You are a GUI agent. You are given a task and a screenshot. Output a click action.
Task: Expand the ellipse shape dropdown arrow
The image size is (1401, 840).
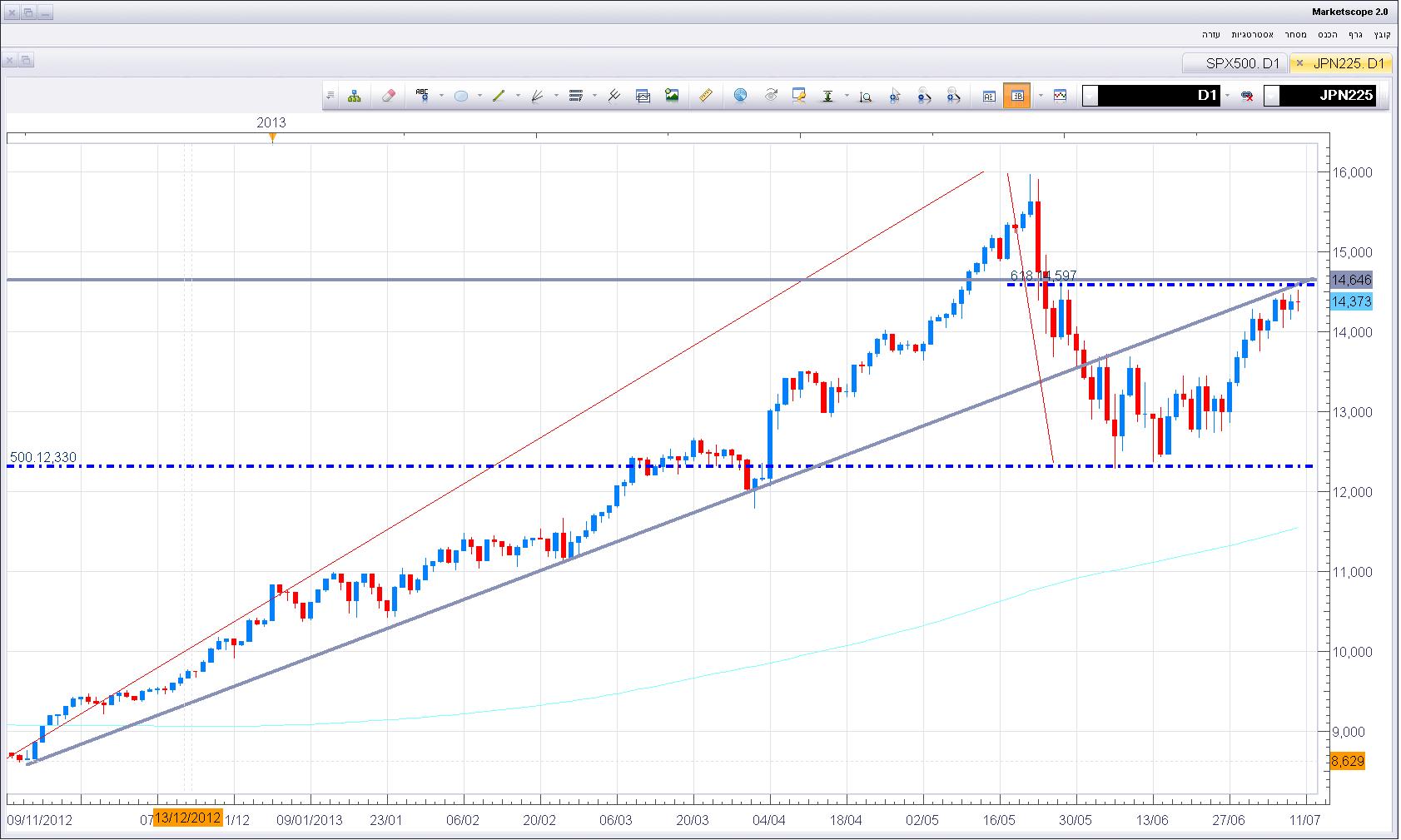[479, 96]
